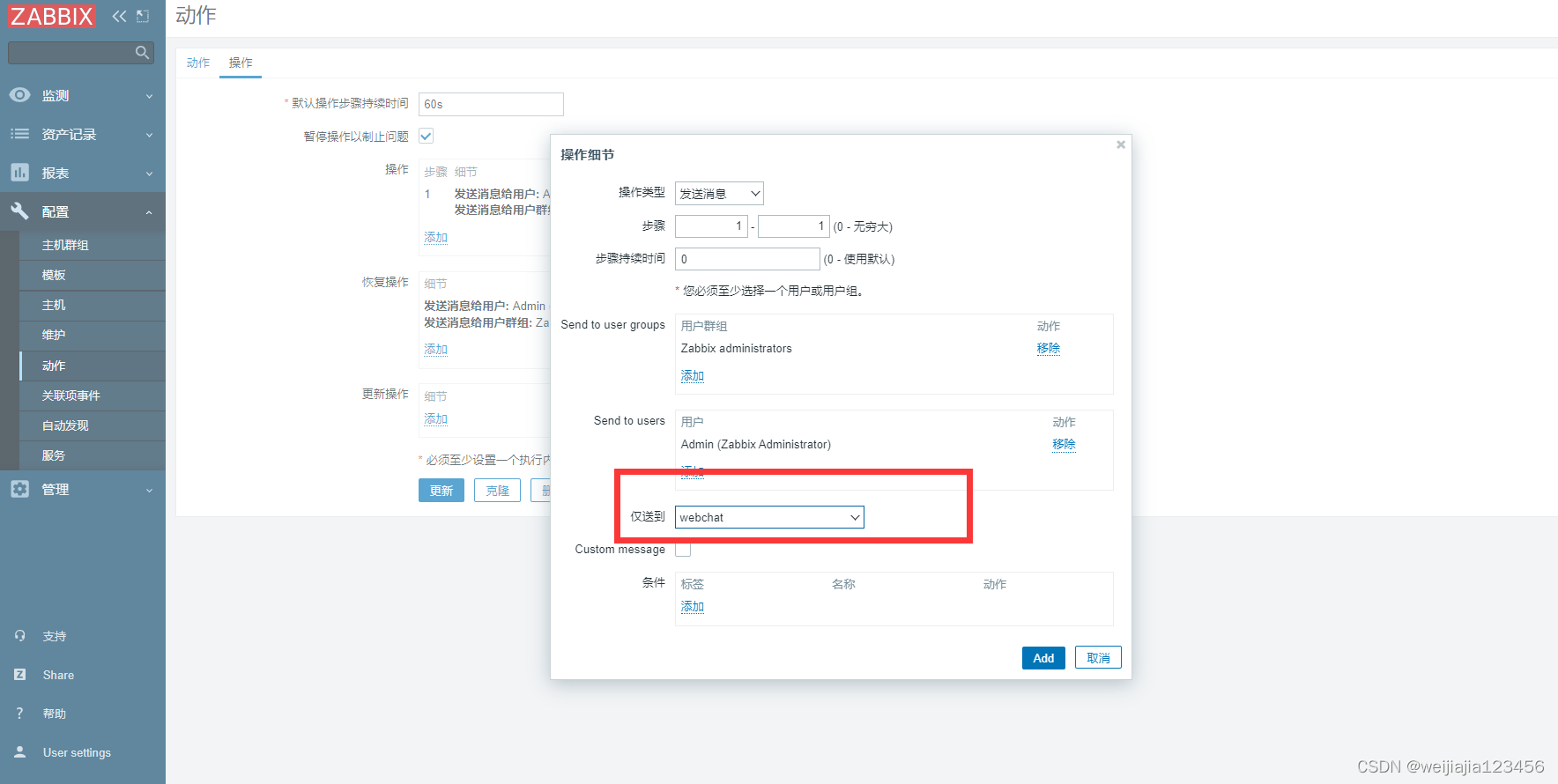Image resolution: width=1558 pixels, height=784 pixels.
Task: Click the 监测 eye icon
Action: click(19, 95)
